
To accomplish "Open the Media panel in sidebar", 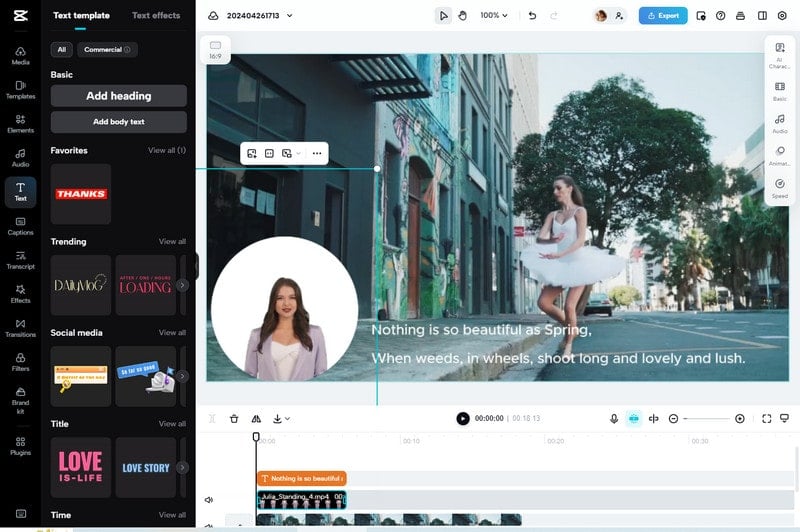I will pyautogui.click(x=20, y=56).
